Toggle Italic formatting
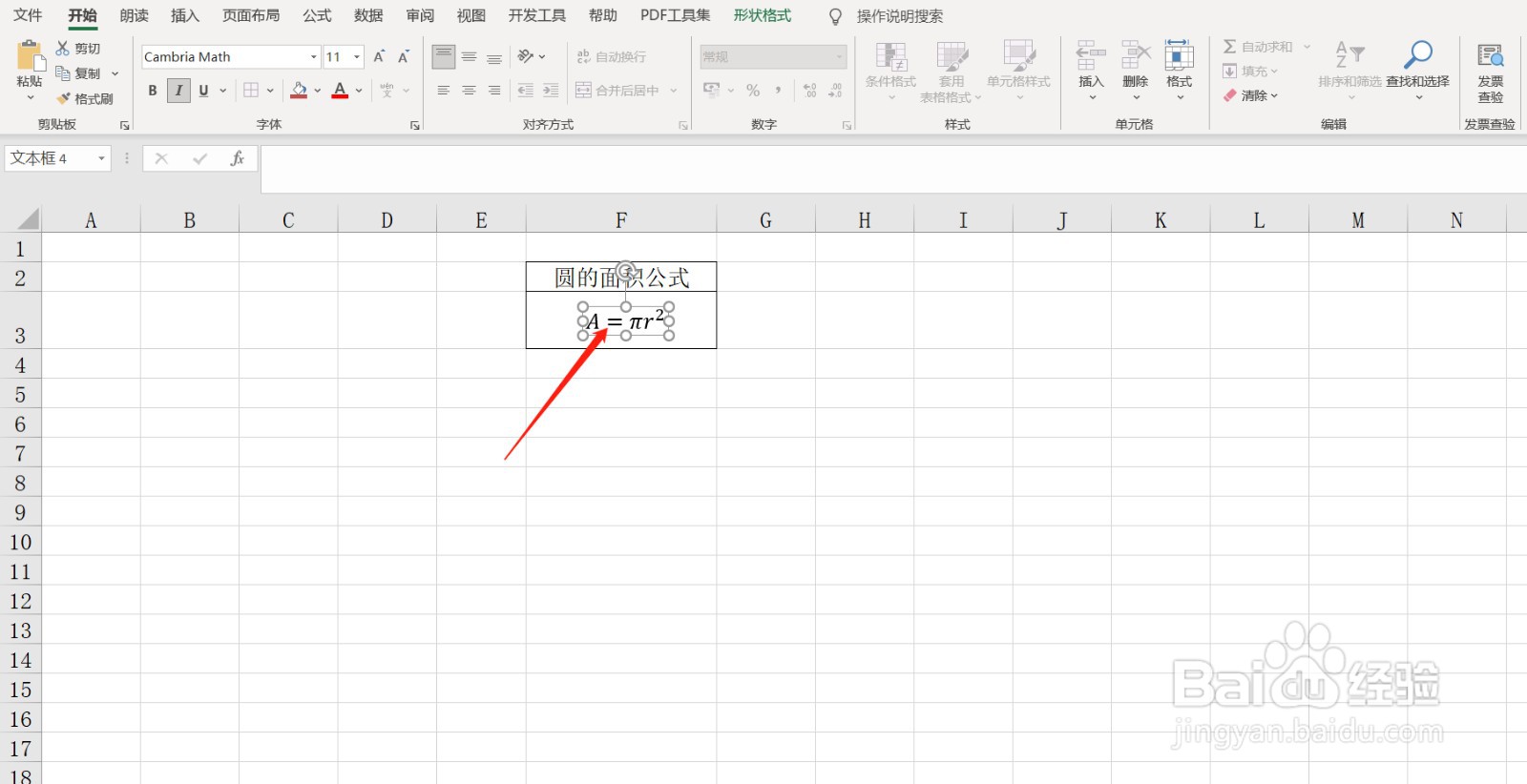This screenshot has width=1527, height=784. [178, 91]
